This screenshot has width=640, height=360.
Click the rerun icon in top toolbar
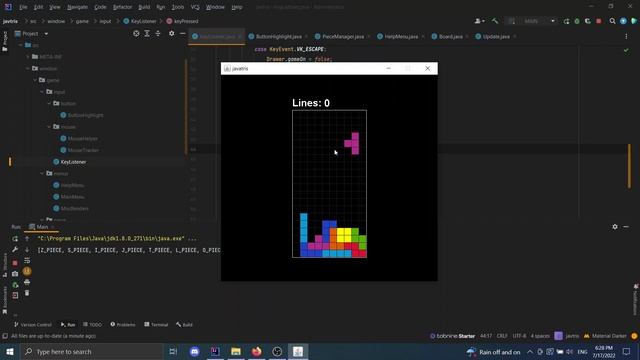click(x=567, y=21)
